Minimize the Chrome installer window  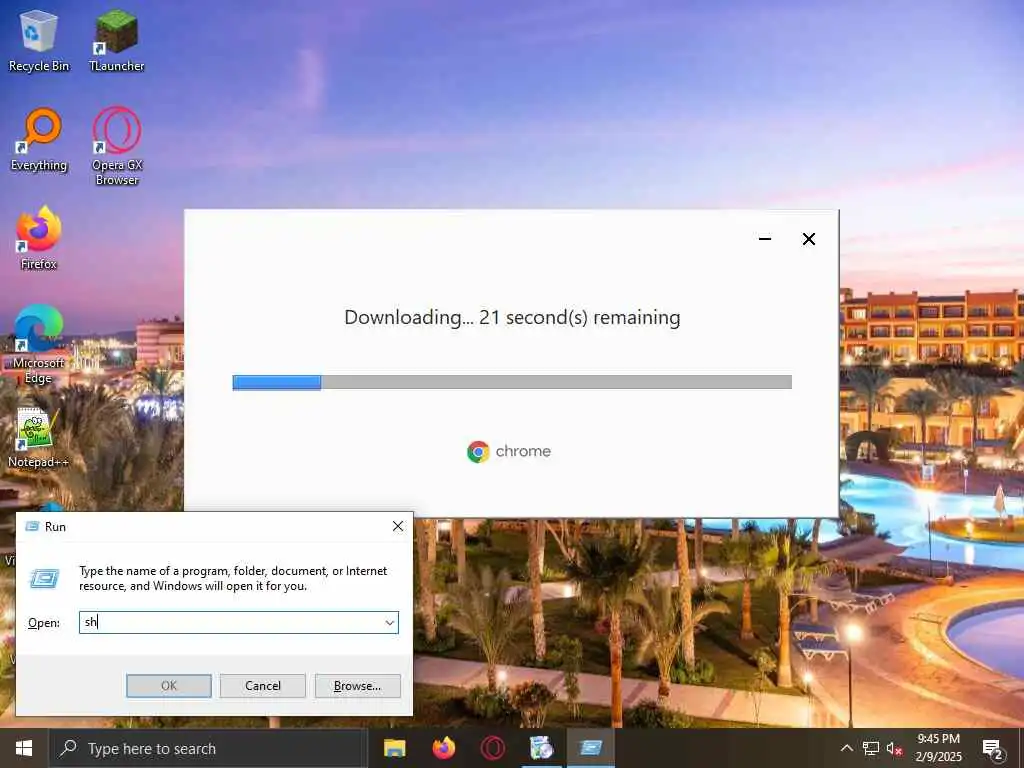coord(765,239)
